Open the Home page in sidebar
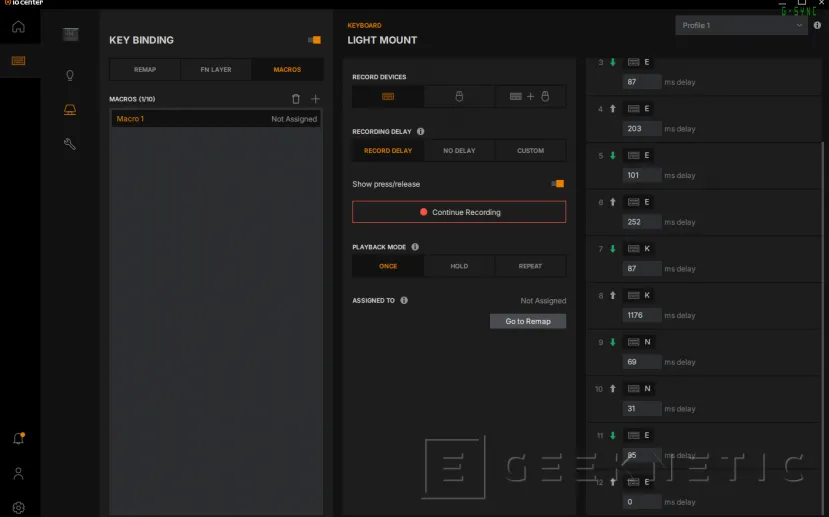 (x=18, y=26)
